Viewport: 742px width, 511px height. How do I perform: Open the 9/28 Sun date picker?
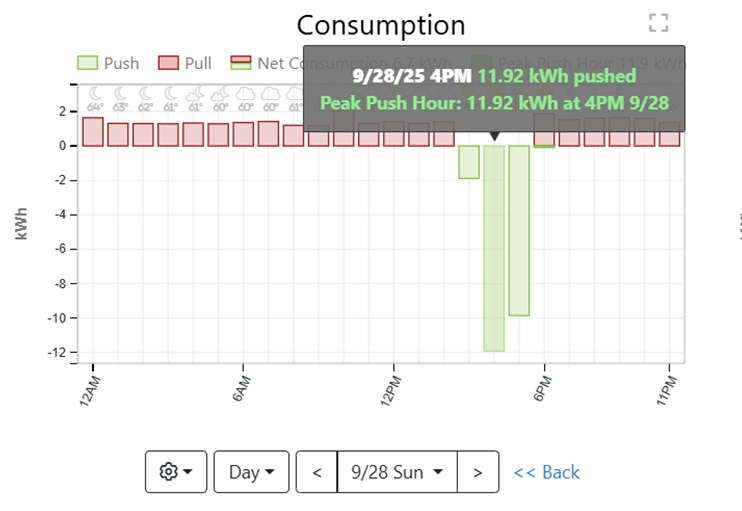[x=397, y=472]
